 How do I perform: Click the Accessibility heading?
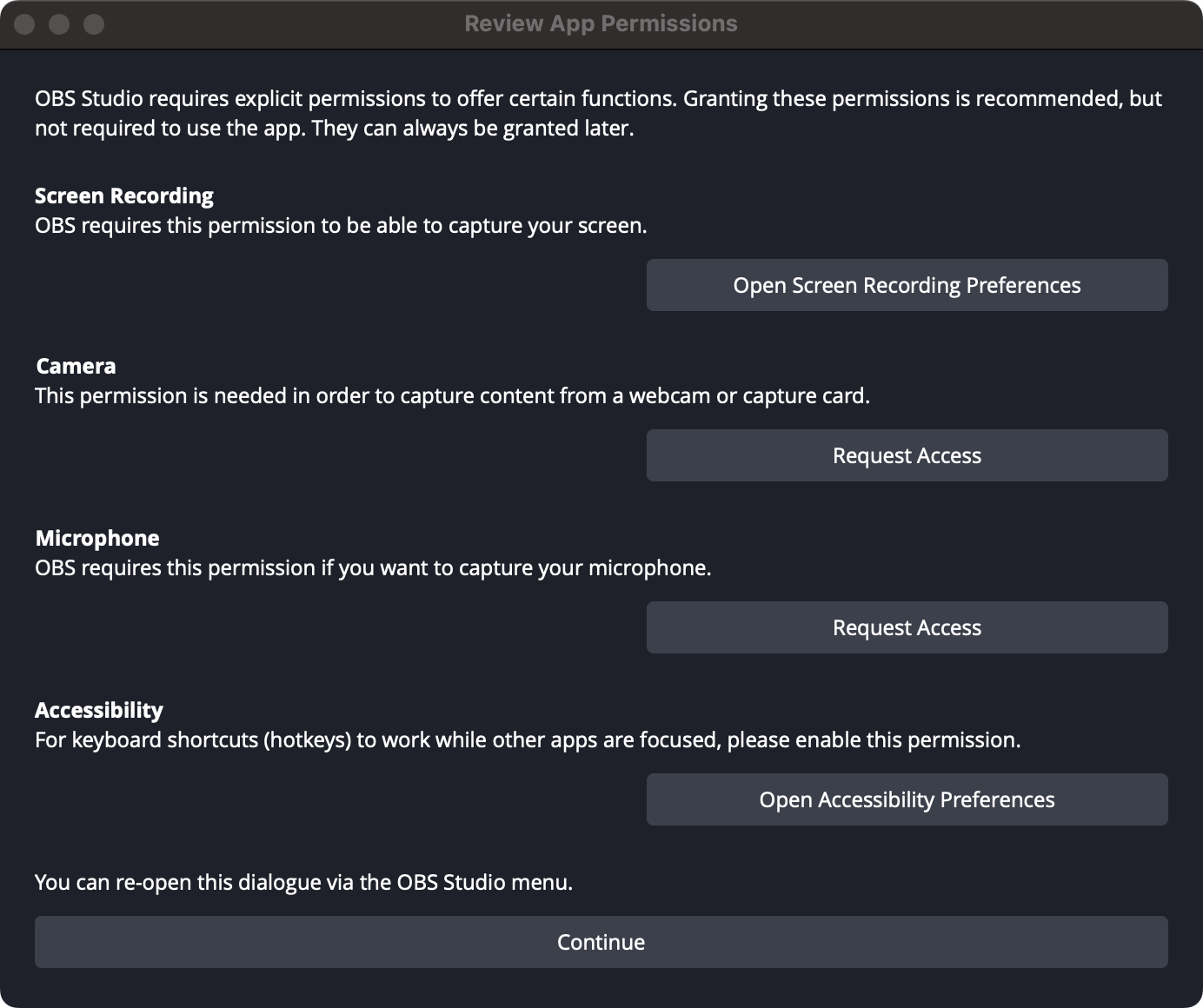tap(99, 710)
